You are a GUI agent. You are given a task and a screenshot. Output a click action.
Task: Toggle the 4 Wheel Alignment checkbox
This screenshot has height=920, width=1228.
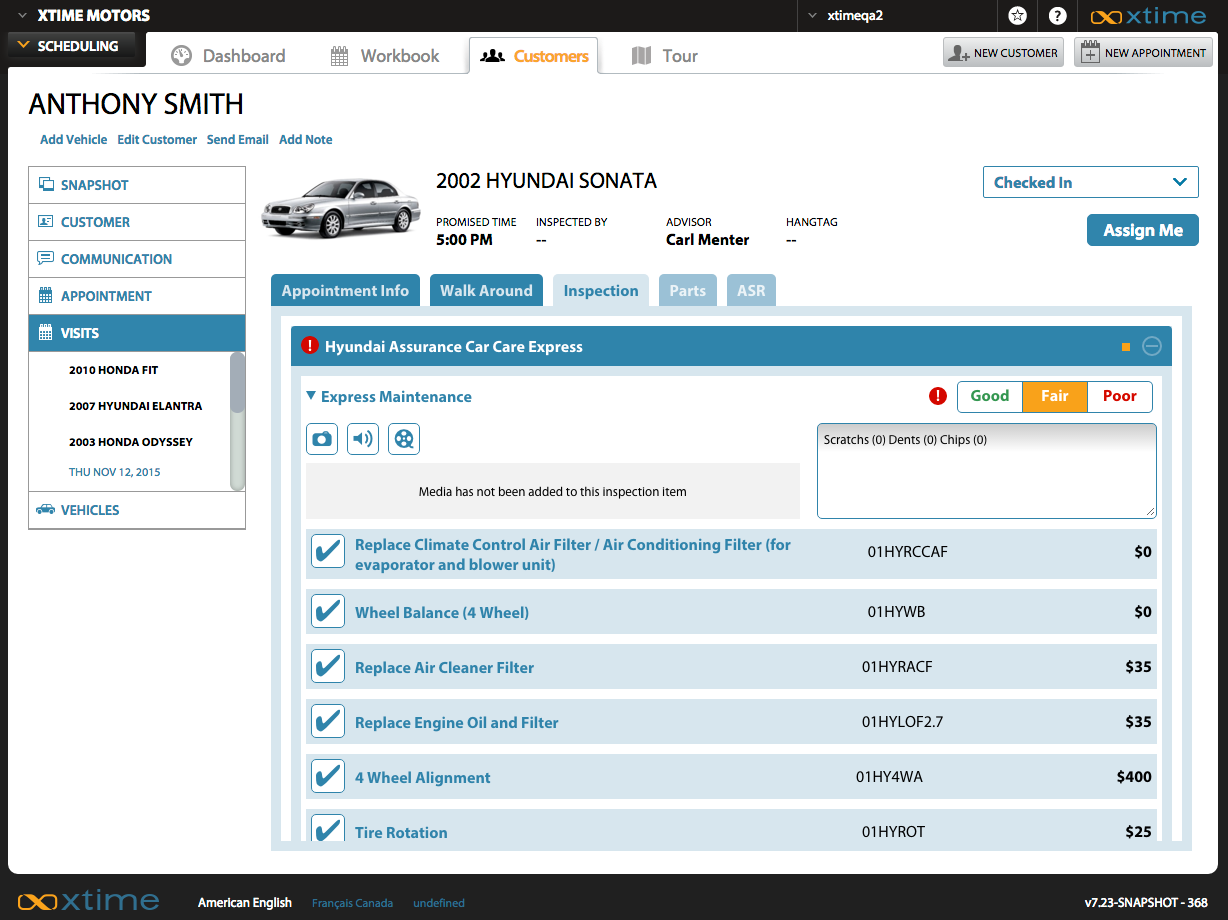tap(328, 776)
